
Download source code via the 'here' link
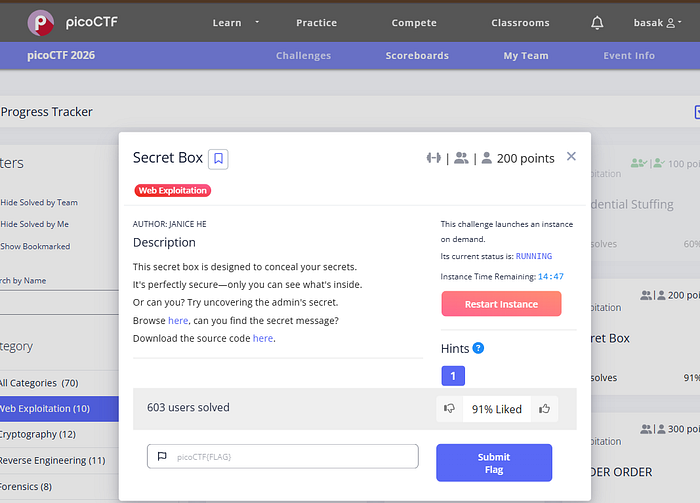(x=262, y=338)
